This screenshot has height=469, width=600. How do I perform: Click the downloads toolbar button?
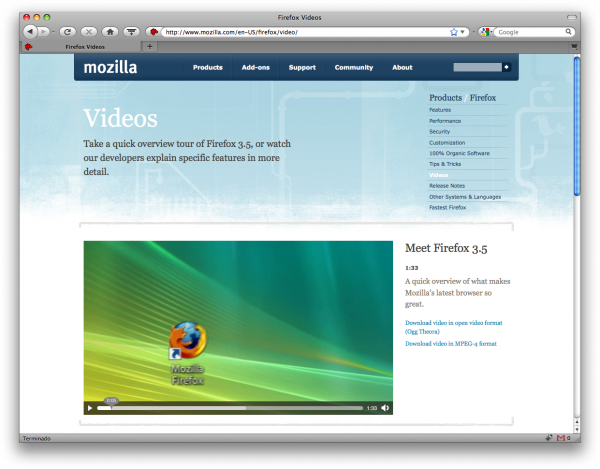coord(132,32)
